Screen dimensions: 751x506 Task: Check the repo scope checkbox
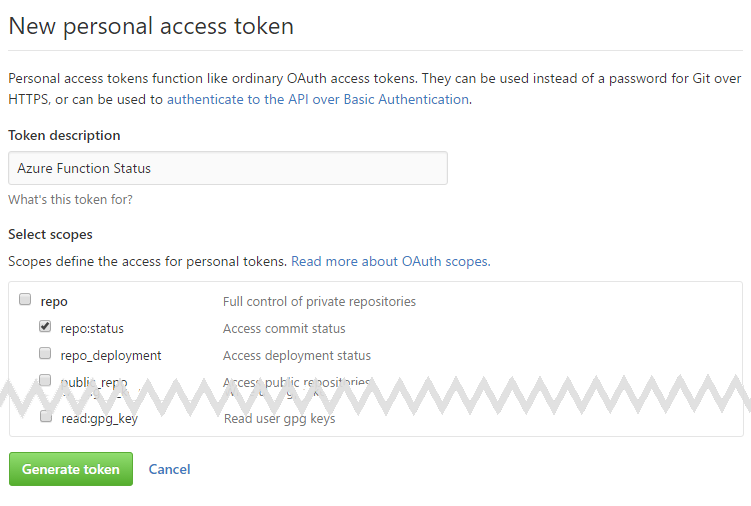click(x=25, y=300)
